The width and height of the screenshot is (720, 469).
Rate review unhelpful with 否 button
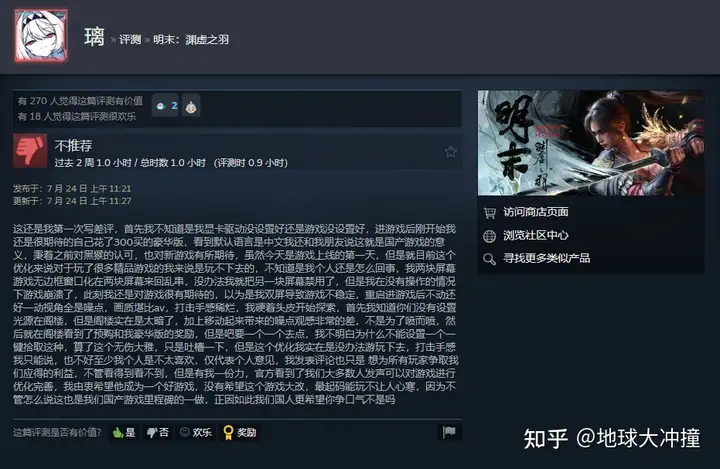point(158,432)
